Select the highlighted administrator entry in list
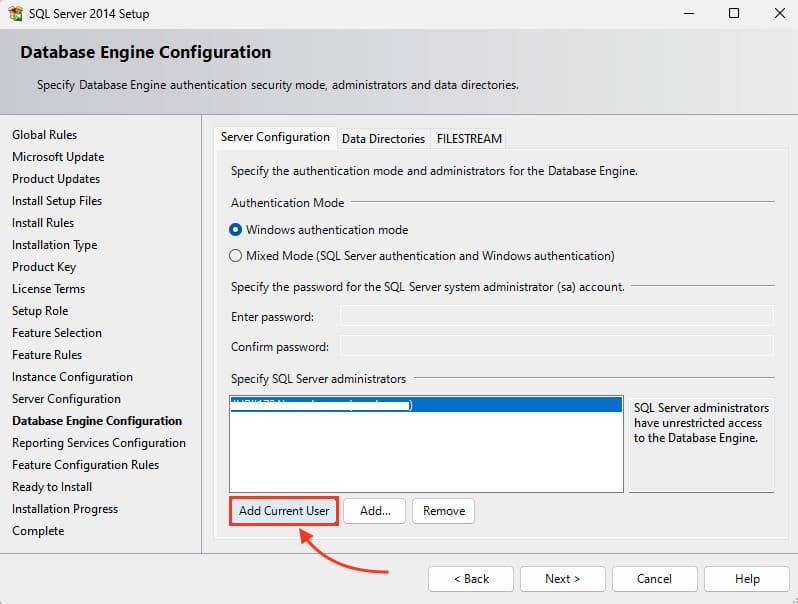 coord(425,405)
